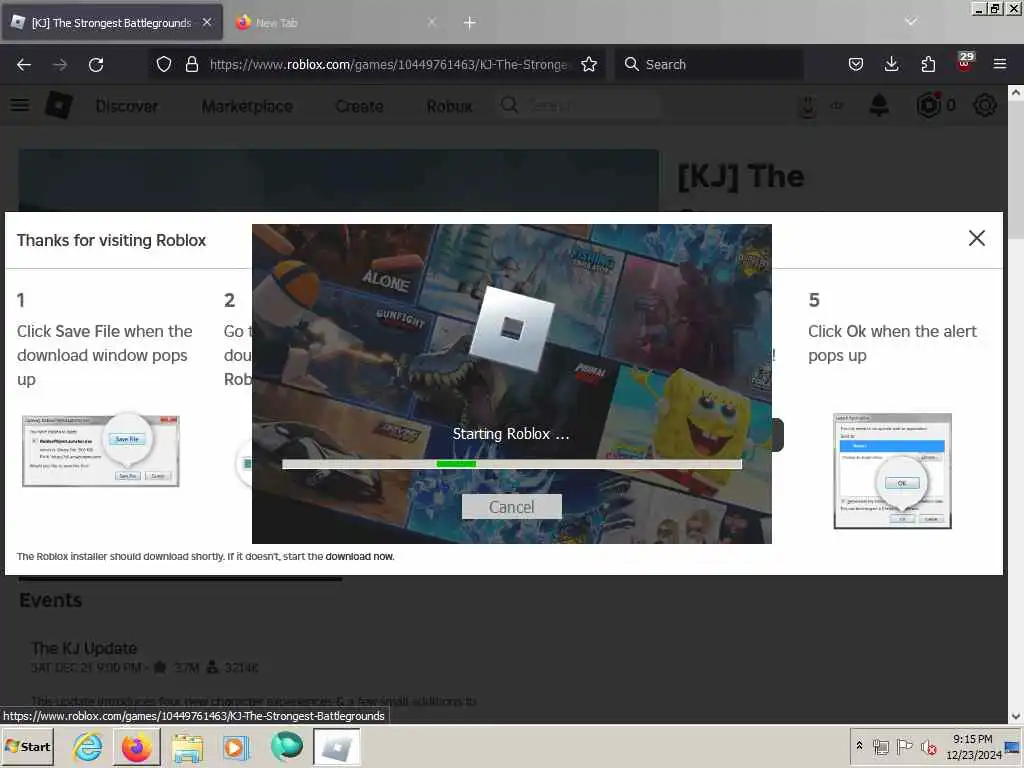This screenshot has height=768, width=1024.
Task: Open the Save to Pocket icon
Action: [856, 64]
